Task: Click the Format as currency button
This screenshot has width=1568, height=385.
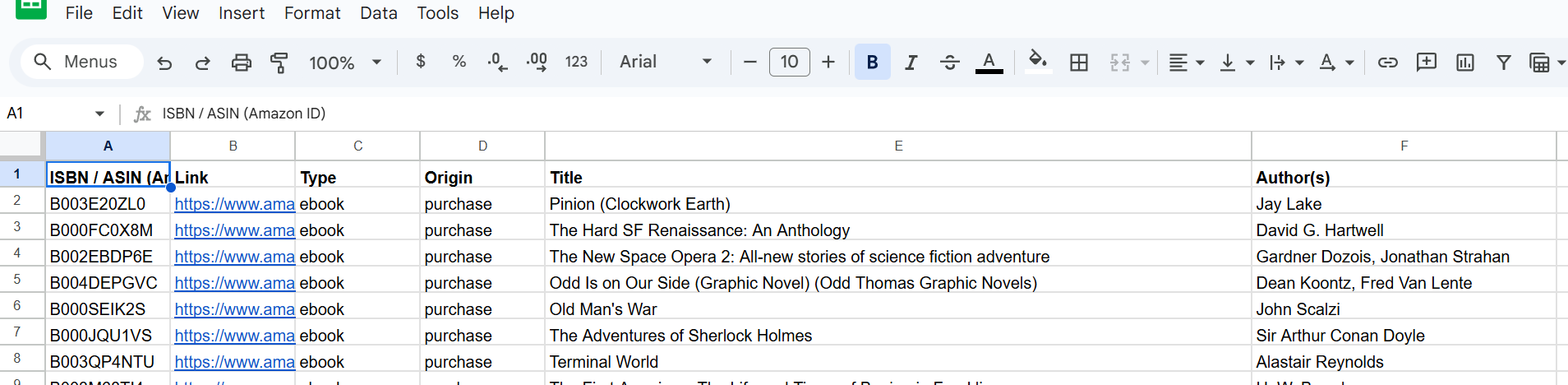Action: (x=421, y=62)
